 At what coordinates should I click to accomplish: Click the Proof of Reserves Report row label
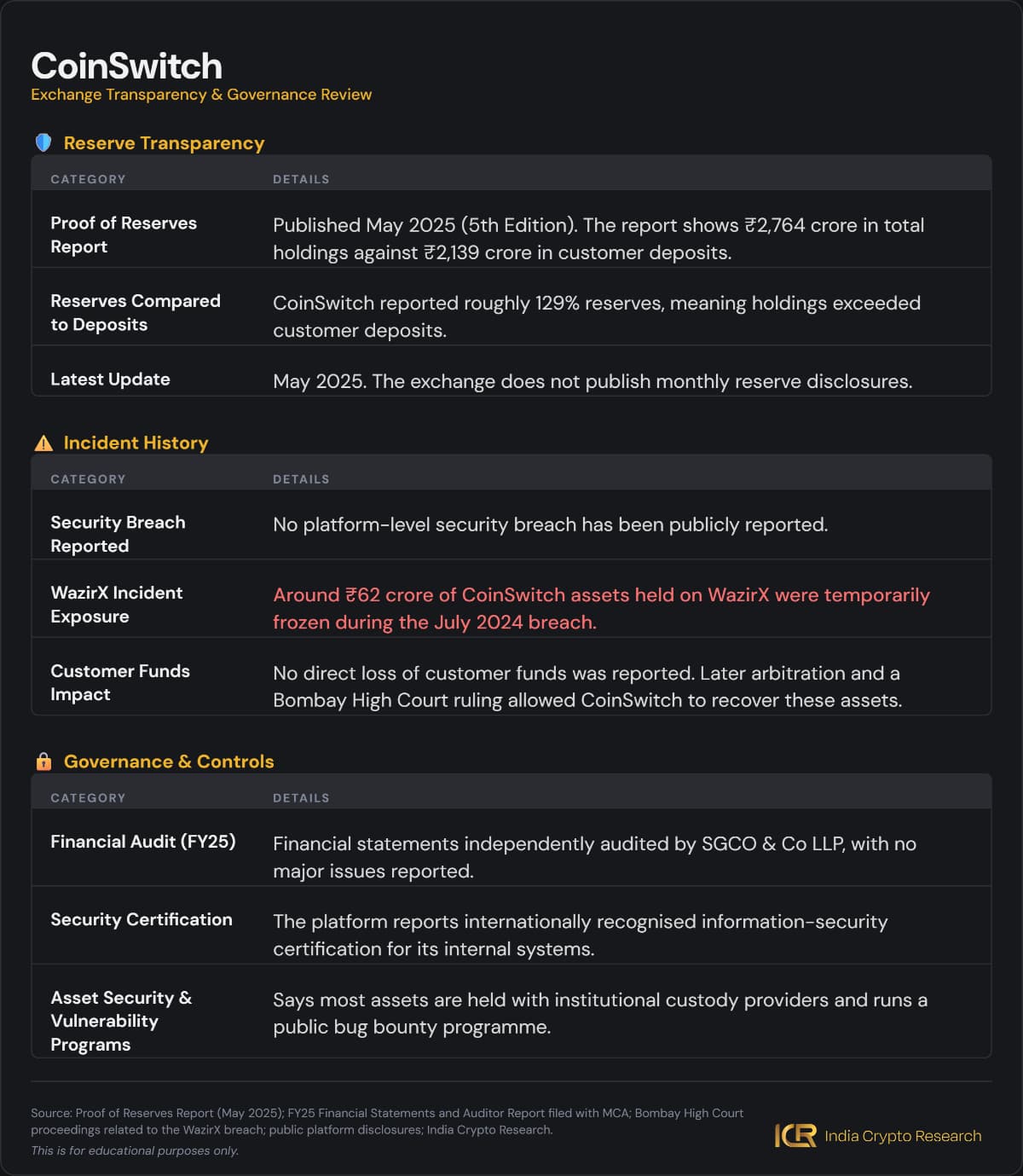[124, 235]
